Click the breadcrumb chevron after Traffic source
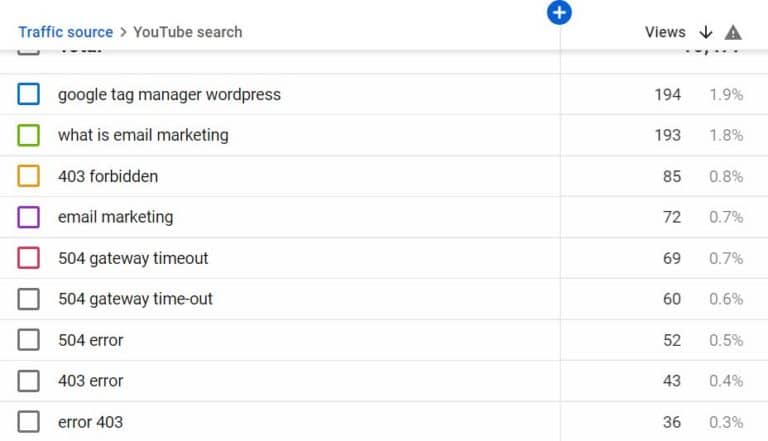Image resolution: width=768 pixels, height=441 pixels. (x=123, y=32)
